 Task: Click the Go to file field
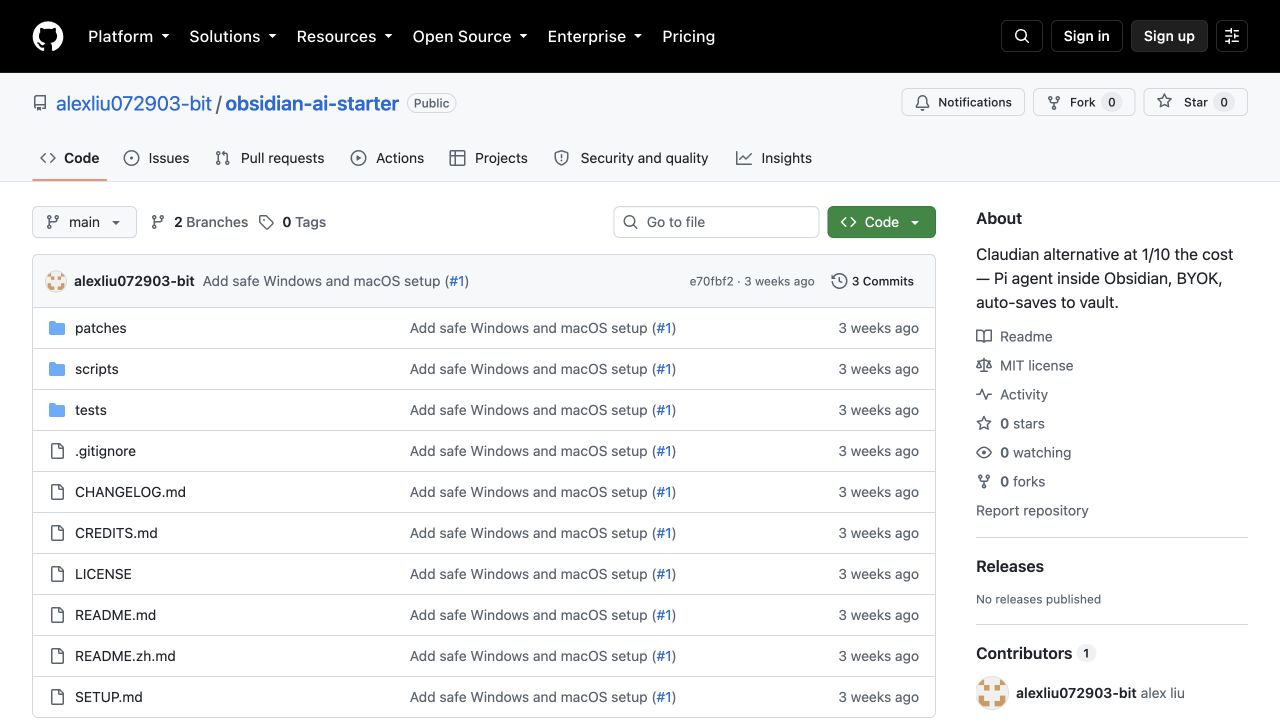(716, 222)
